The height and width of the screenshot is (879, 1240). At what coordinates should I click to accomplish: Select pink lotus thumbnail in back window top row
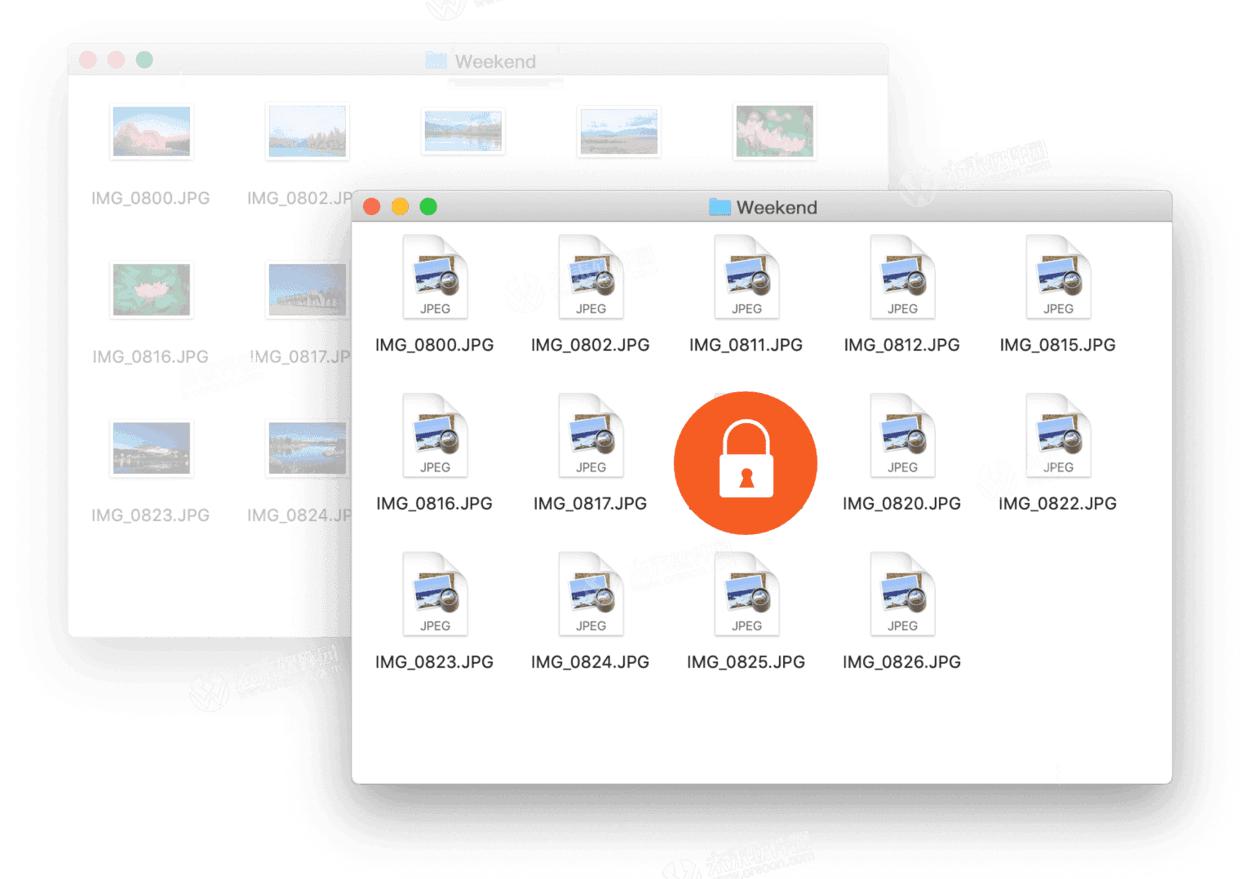point(775,132)
